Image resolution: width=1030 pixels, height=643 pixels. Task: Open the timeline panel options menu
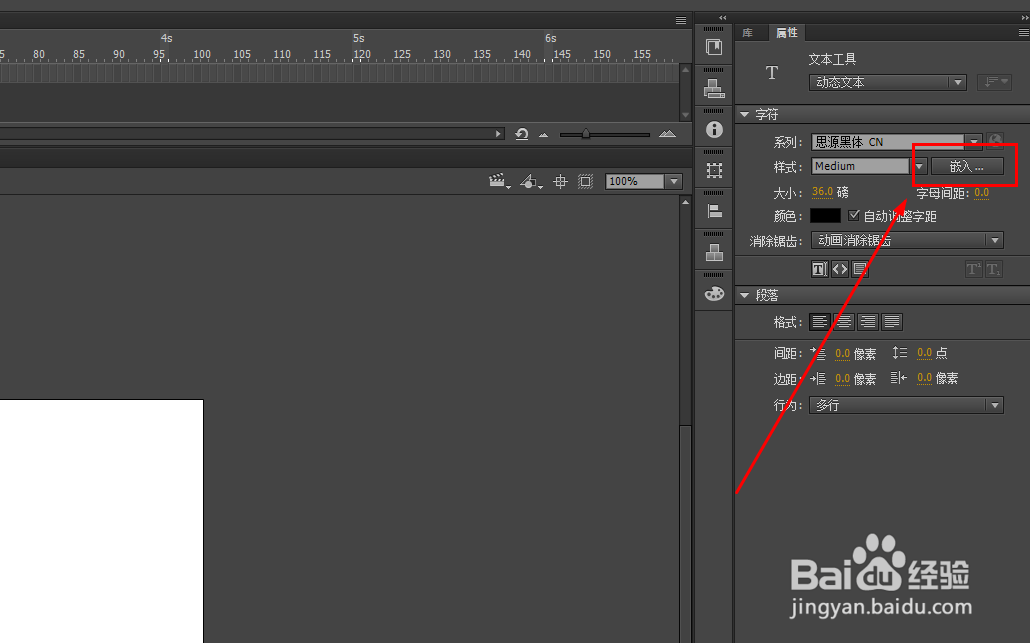[681, 20]
